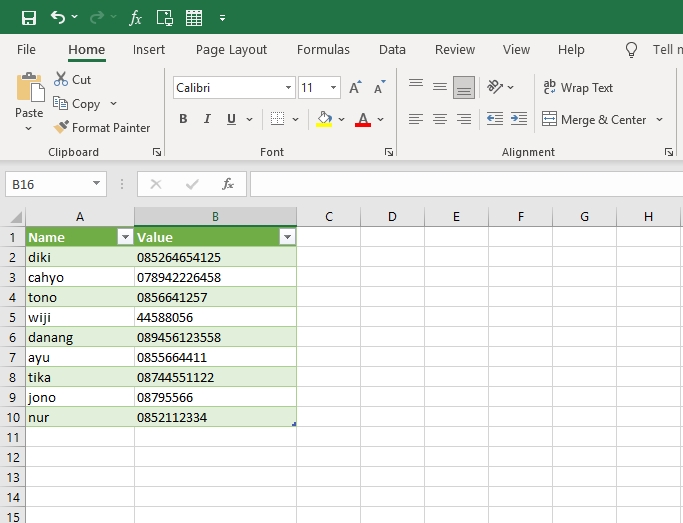Switch to the View tab
Image resolution: width=683 pixels, height=523 pixels.
click(x=516, y=50)
